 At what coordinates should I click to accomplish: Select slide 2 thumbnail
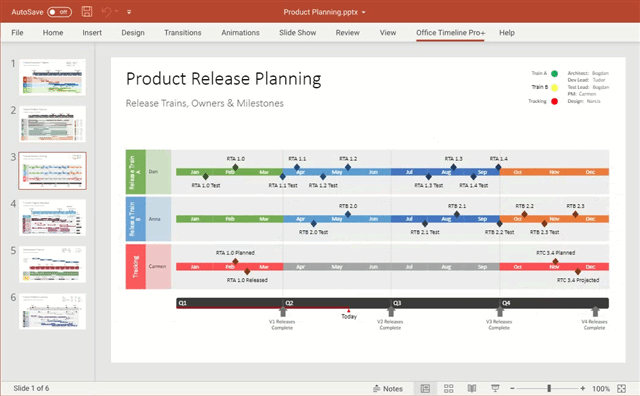[x=52, y=124]
